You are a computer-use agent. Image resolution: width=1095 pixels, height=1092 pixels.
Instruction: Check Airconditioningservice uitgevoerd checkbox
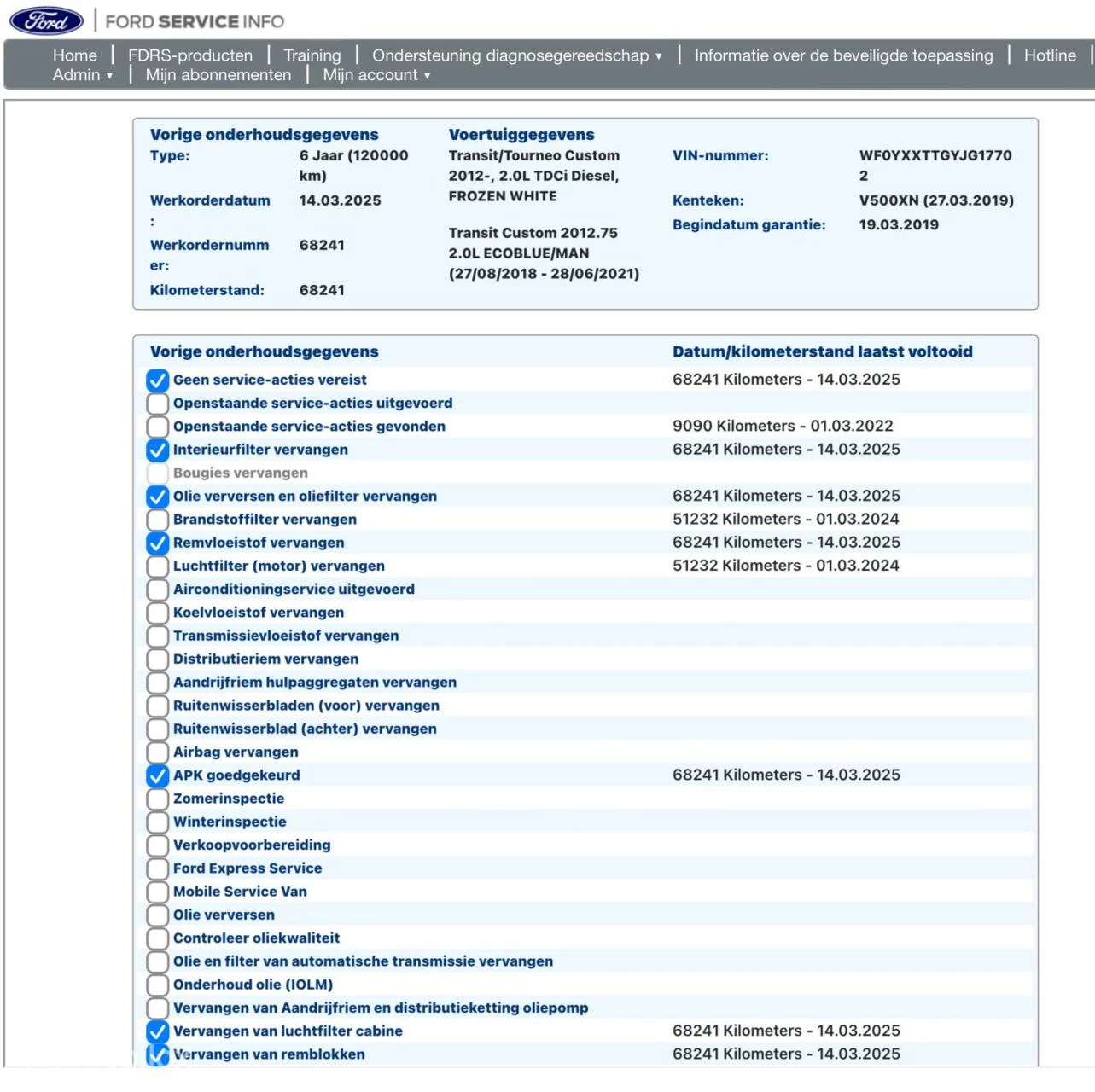157,590
